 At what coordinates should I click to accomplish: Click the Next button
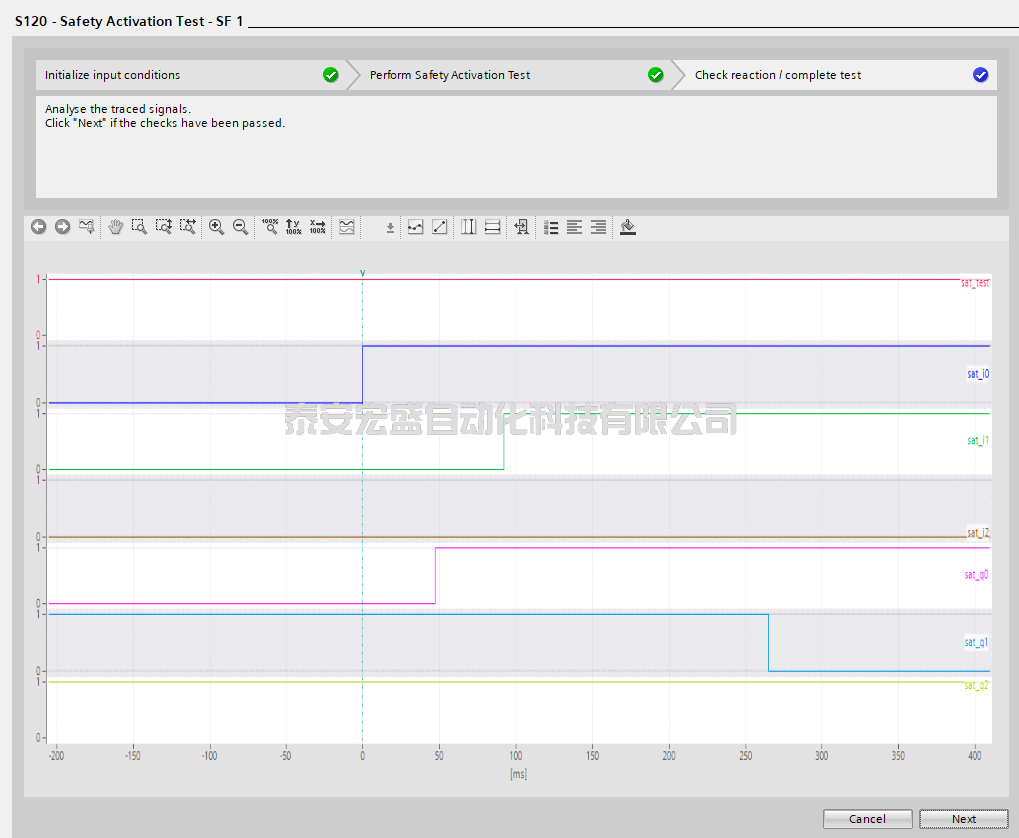(x=963, y=819)
